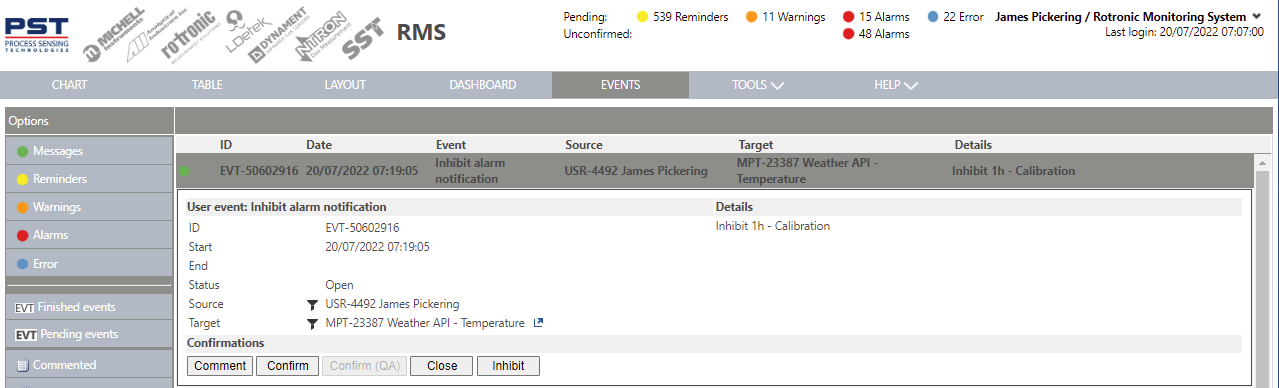This screenshot has height=388, width=1279.
Task: Click the EVT icon beside Pending events
Action: pos(25,334)
